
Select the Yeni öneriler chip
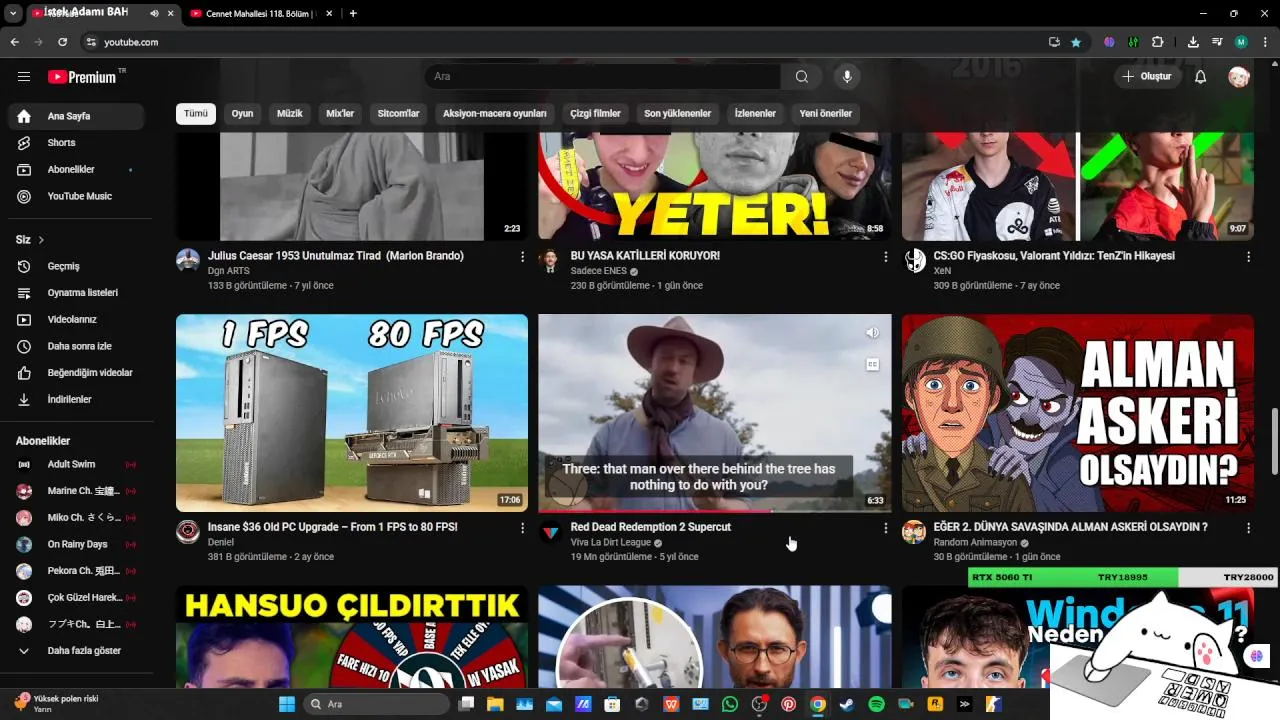coord(825,113)
